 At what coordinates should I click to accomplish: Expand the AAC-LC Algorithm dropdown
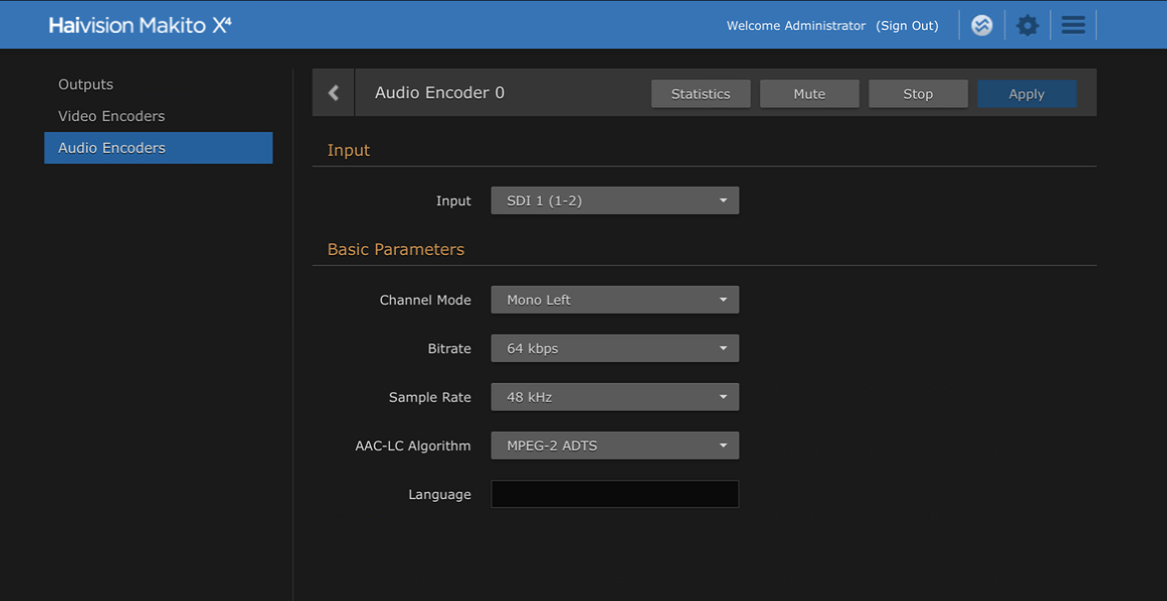pyautogui.click(x=615, y=446)
